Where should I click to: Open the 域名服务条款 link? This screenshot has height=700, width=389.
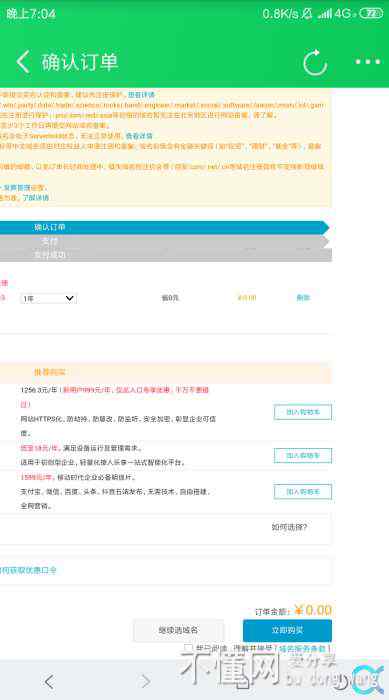click(304, 649)
